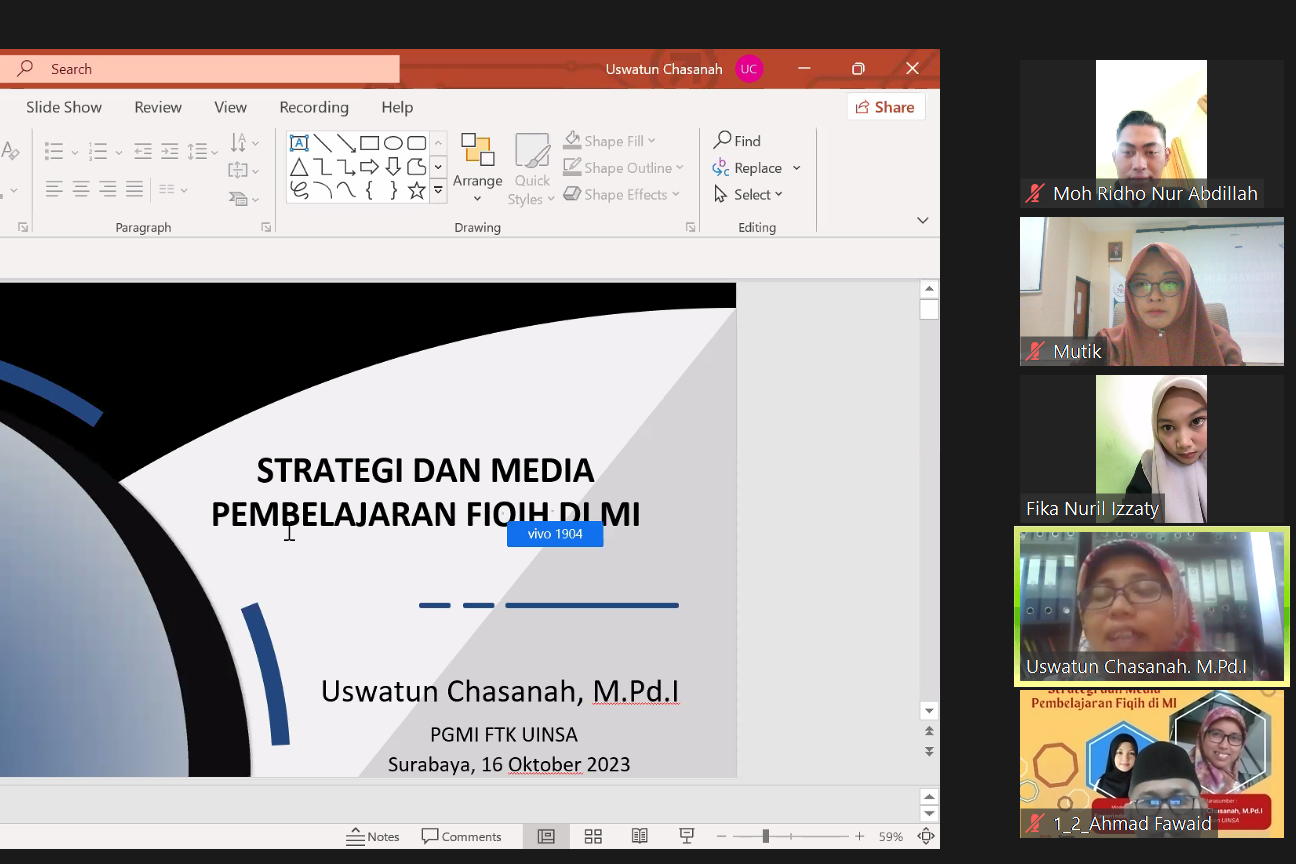Screen dimensions: 1296x864
Task: Toggle numbered list formatting
Action: point(99,151)
